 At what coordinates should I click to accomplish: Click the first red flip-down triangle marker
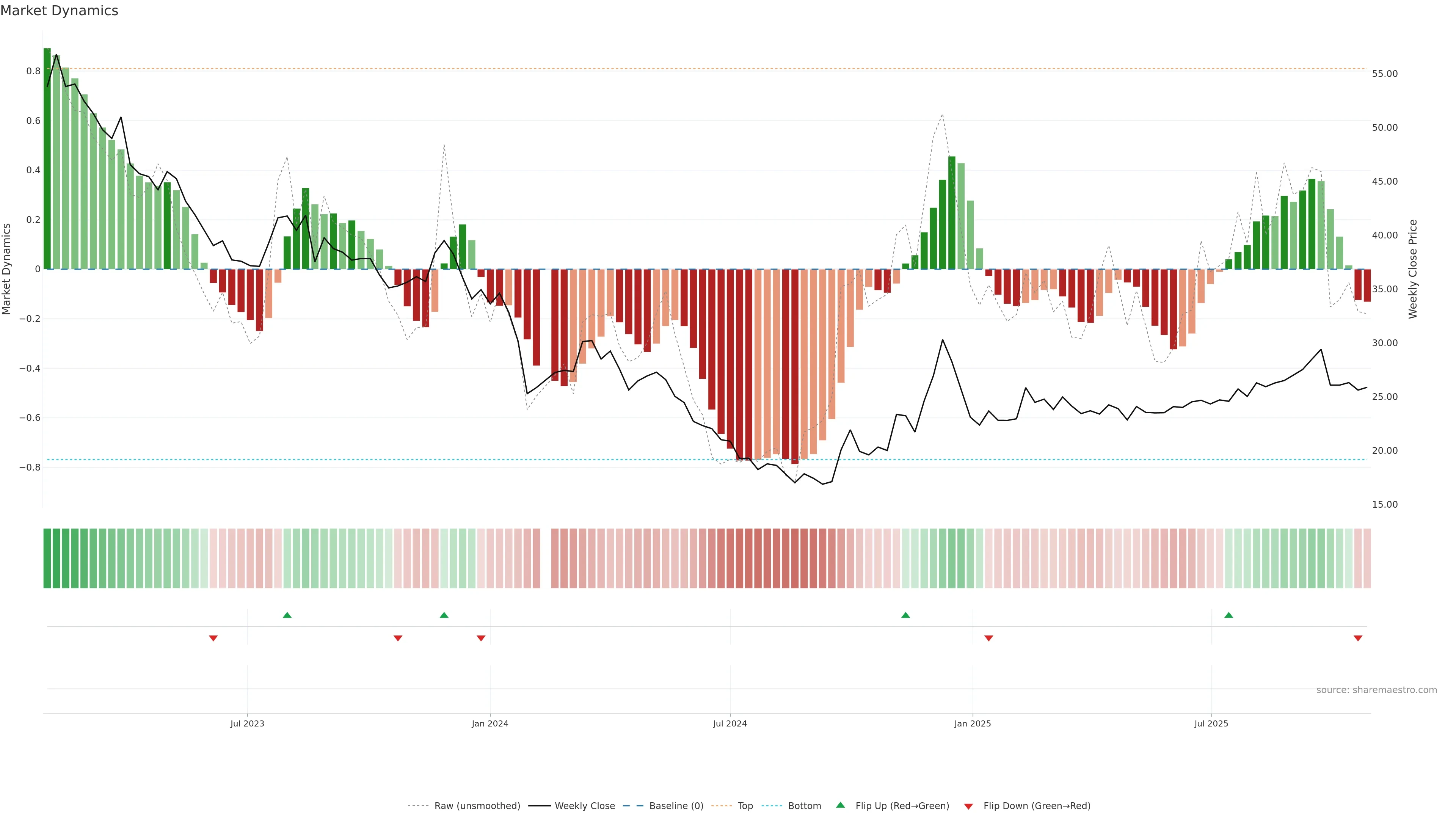[213, 638]
